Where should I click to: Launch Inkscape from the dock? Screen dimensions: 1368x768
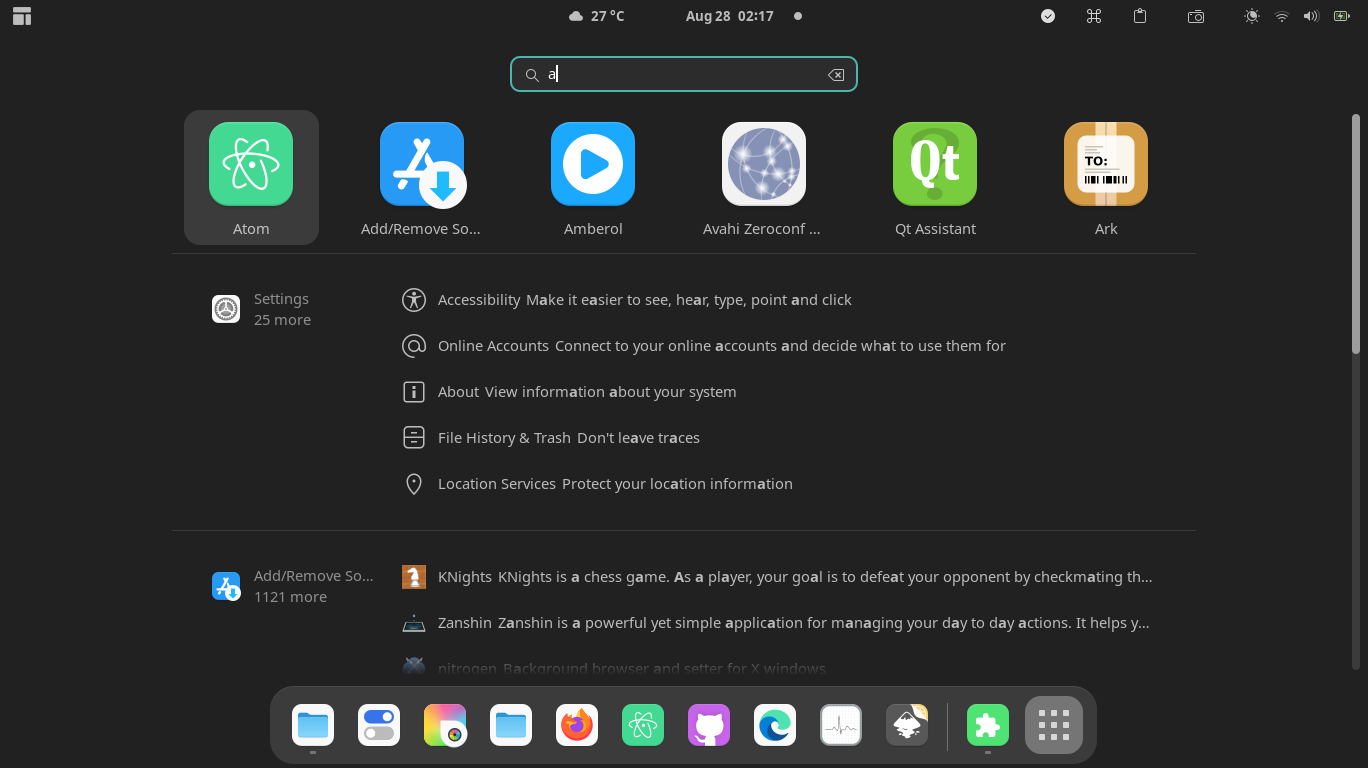coord(907,725)
